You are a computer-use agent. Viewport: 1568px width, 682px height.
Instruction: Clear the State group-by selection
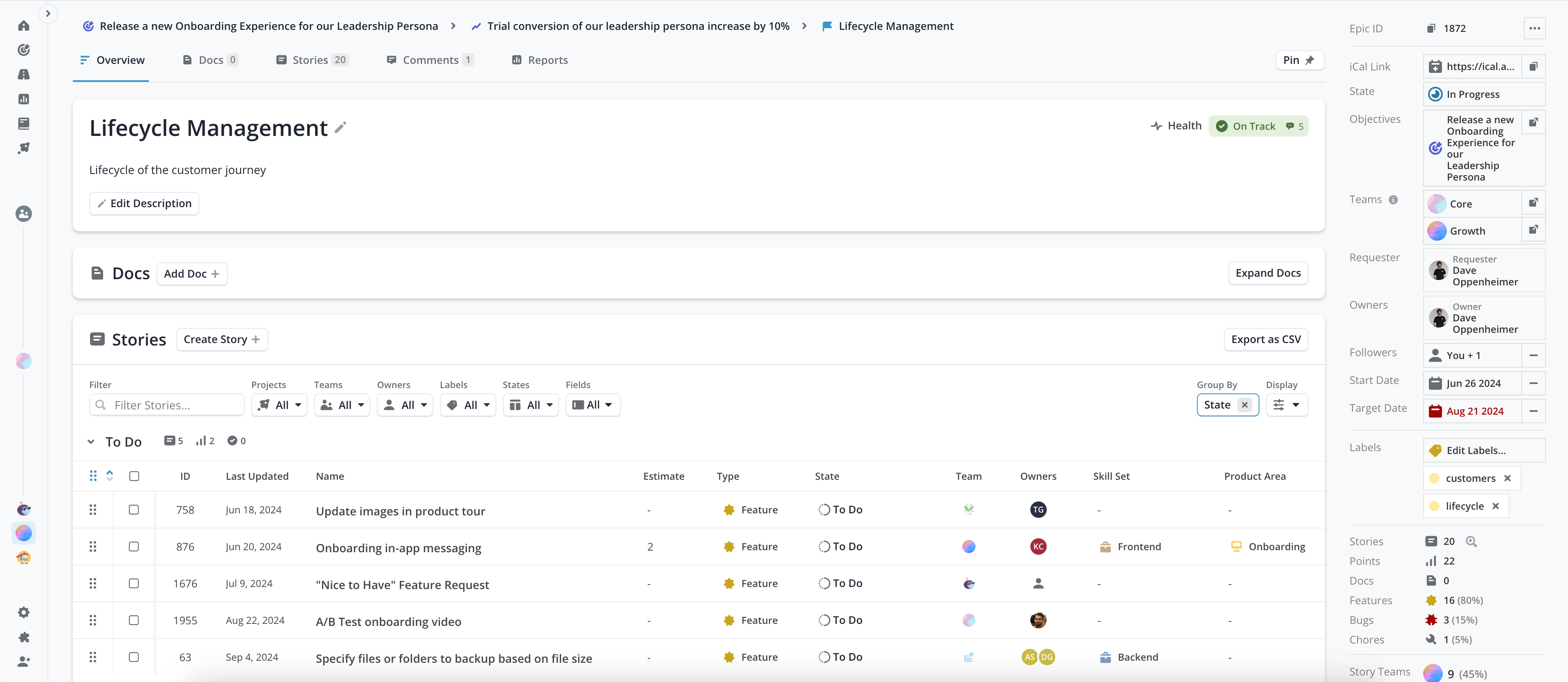click(x=1245, y=405)
